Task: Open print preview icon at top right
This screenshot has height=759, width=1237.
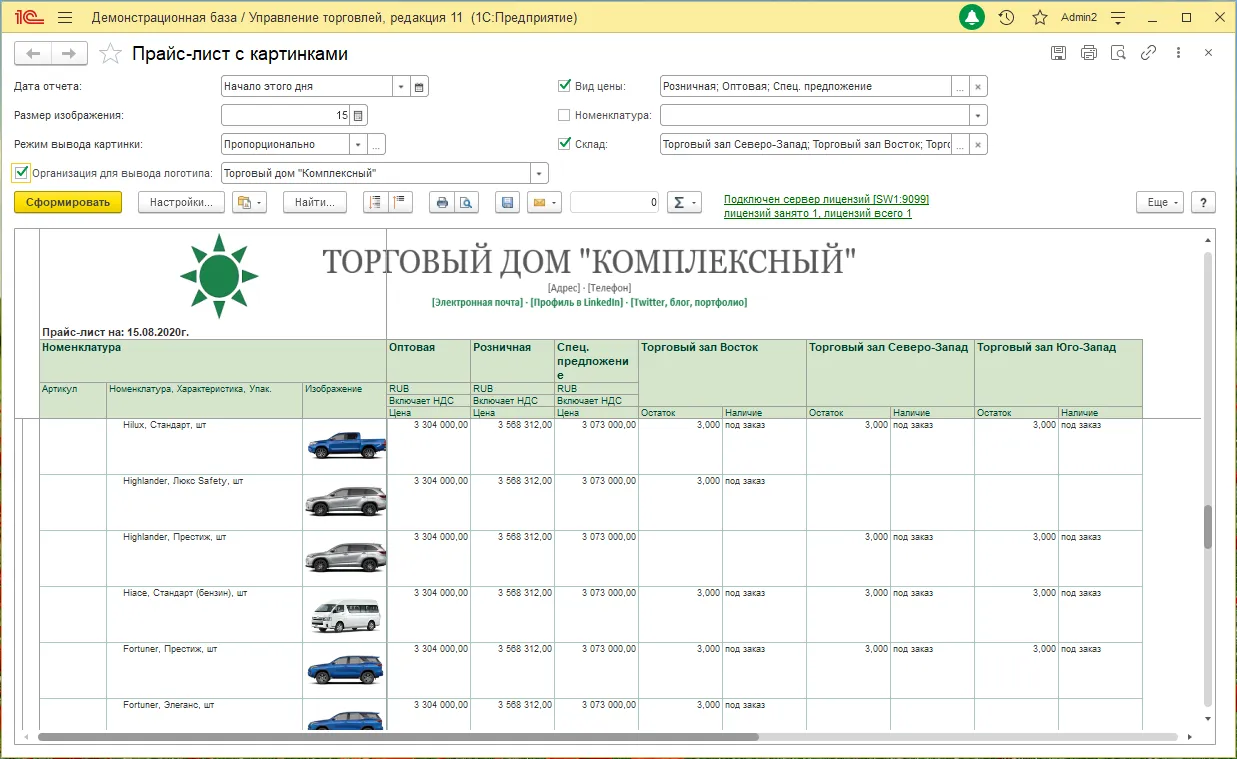Action: coord(1119,53)
